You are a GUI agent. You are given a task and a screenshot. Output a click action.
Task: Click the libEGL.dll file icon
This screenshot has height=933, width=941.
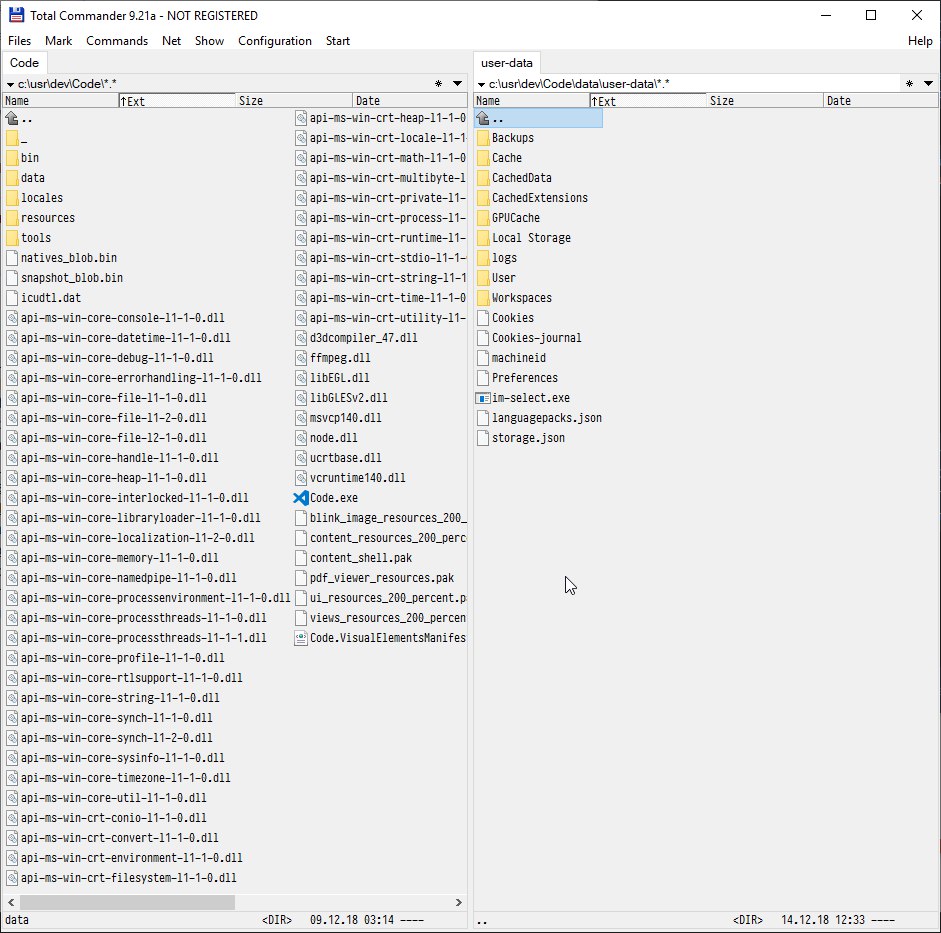(301, 378)
